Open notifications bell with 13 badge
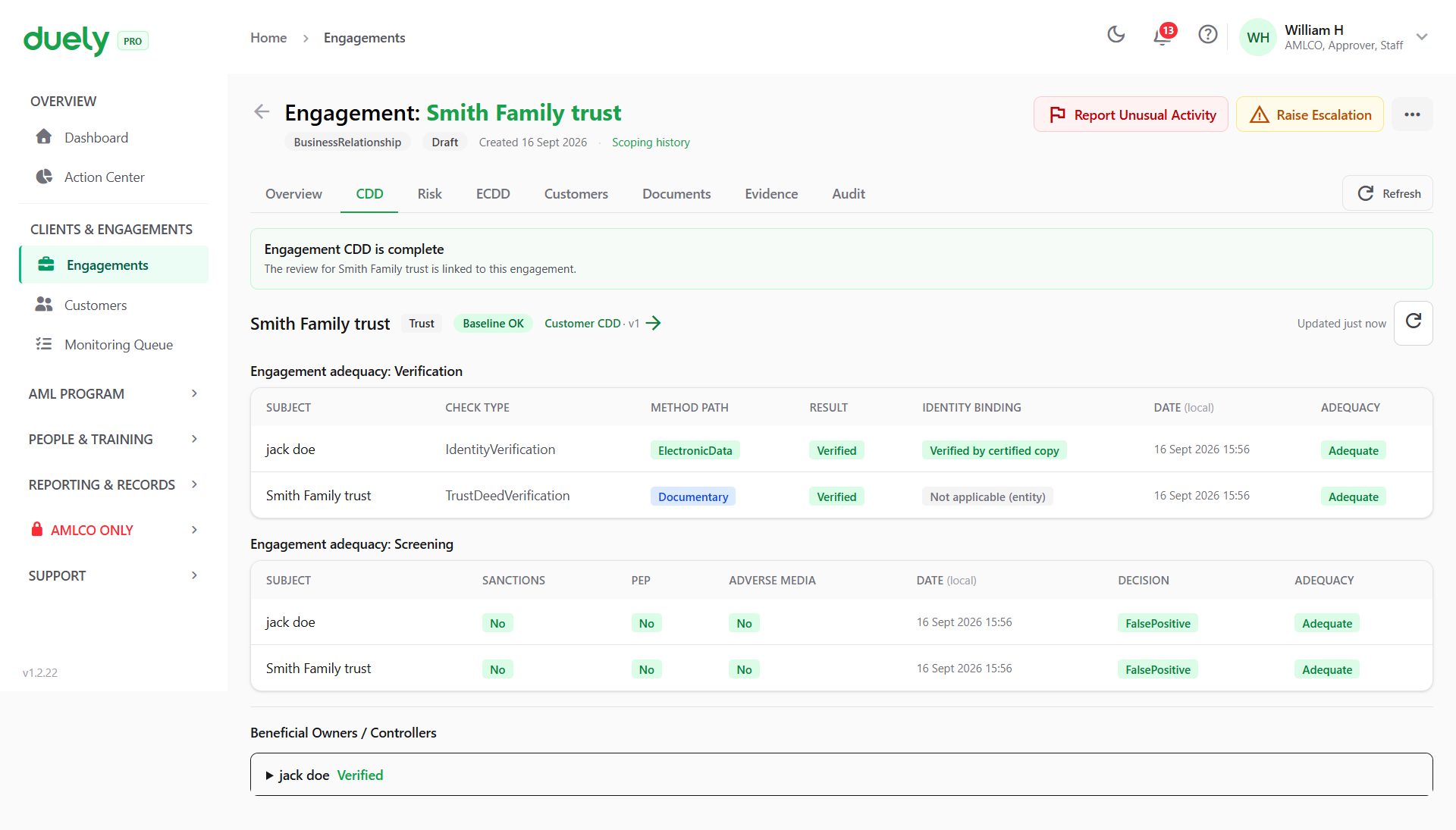 point(1163,35)
